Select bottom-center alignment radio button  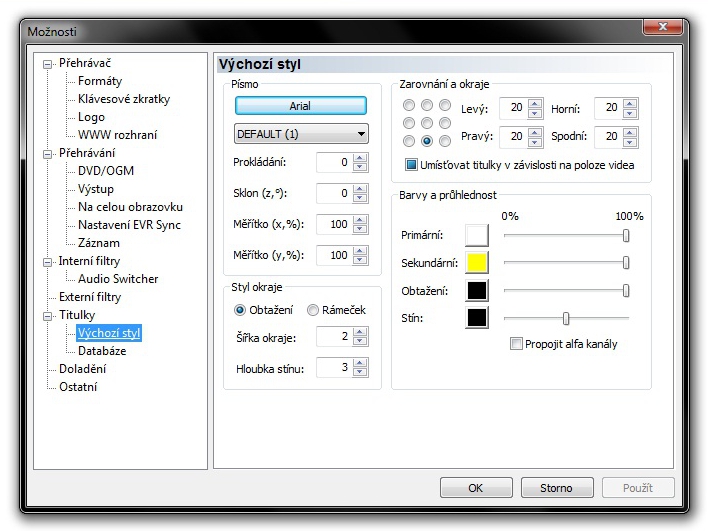[427, 141]
